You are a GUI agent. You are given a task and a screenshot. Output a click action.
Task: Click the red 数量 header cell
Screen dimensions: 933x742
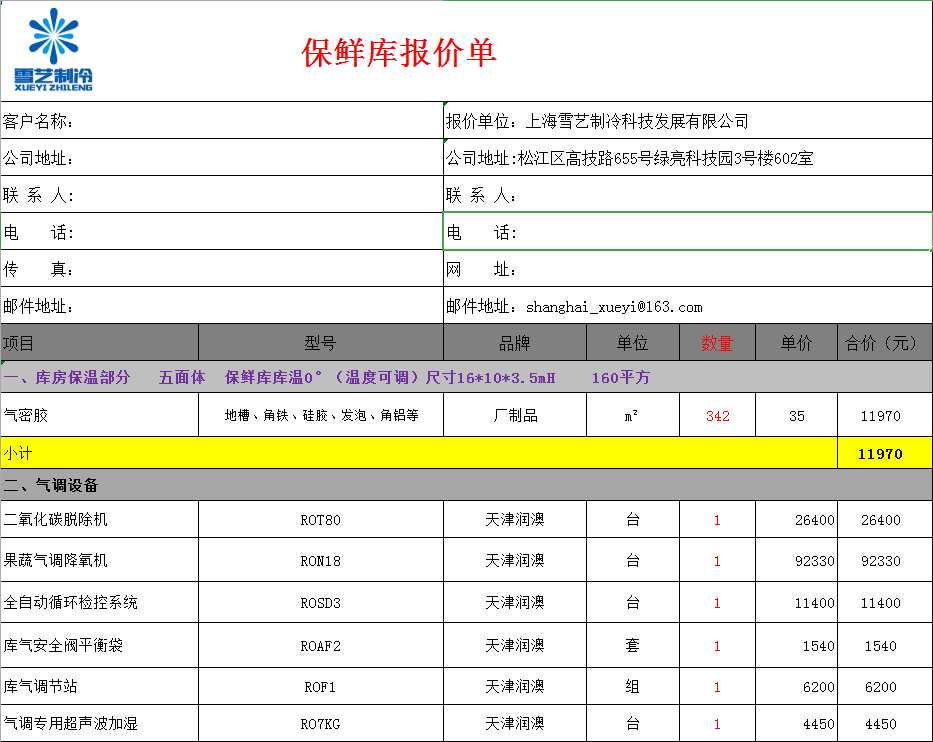pos(717,343)
